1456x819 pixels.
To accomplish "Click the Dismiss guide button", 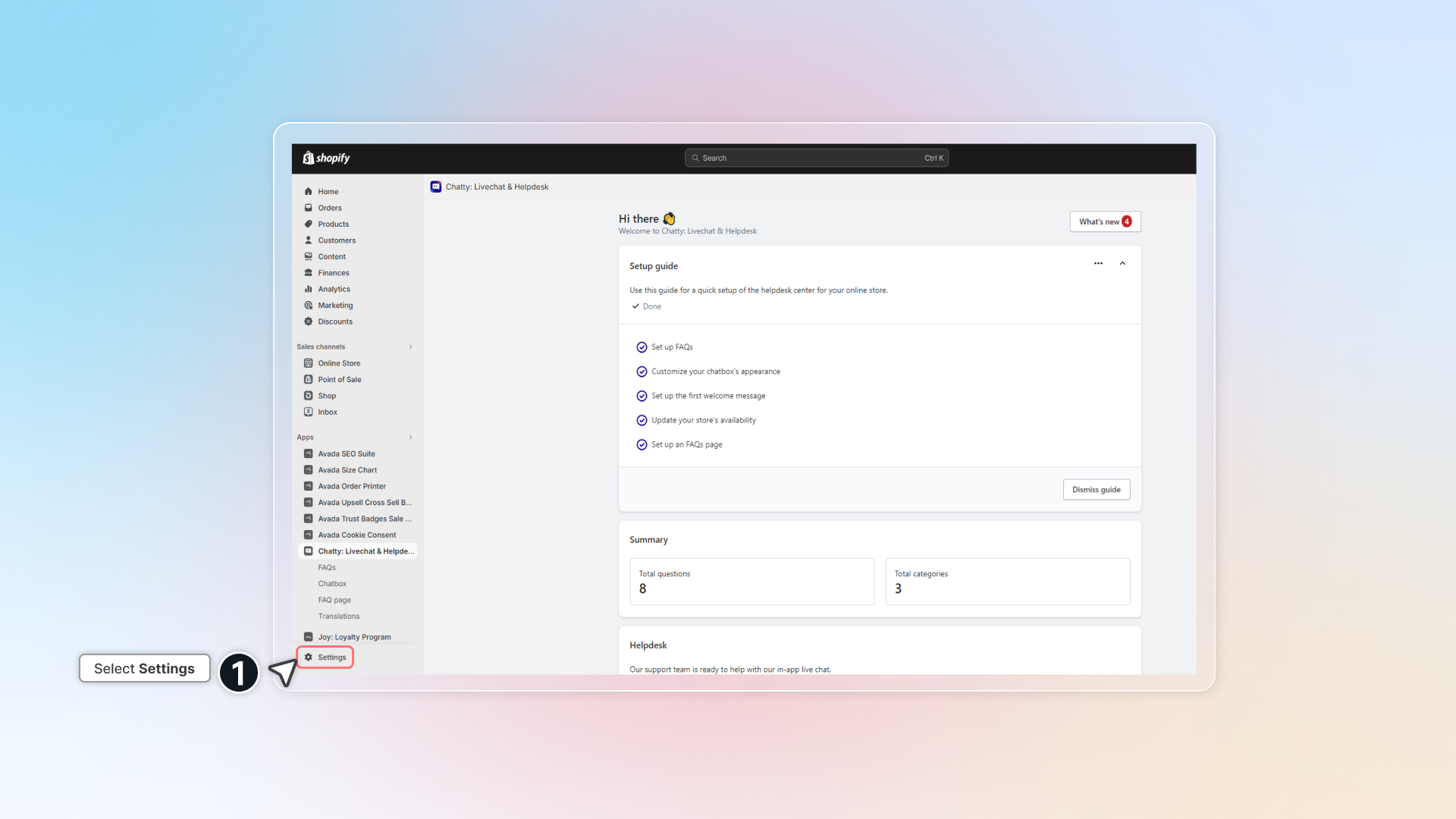I will (x=1096, y=489).
